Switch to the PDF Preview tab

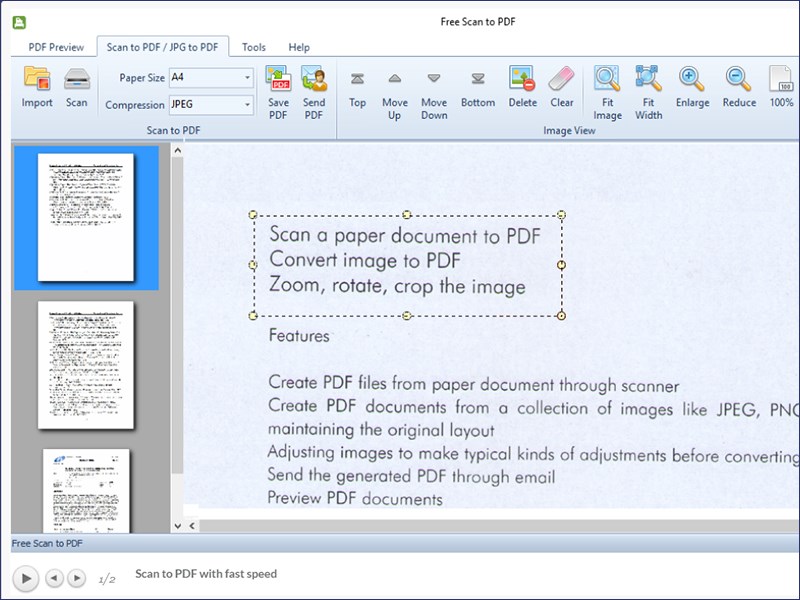click(x=54, y=47)
